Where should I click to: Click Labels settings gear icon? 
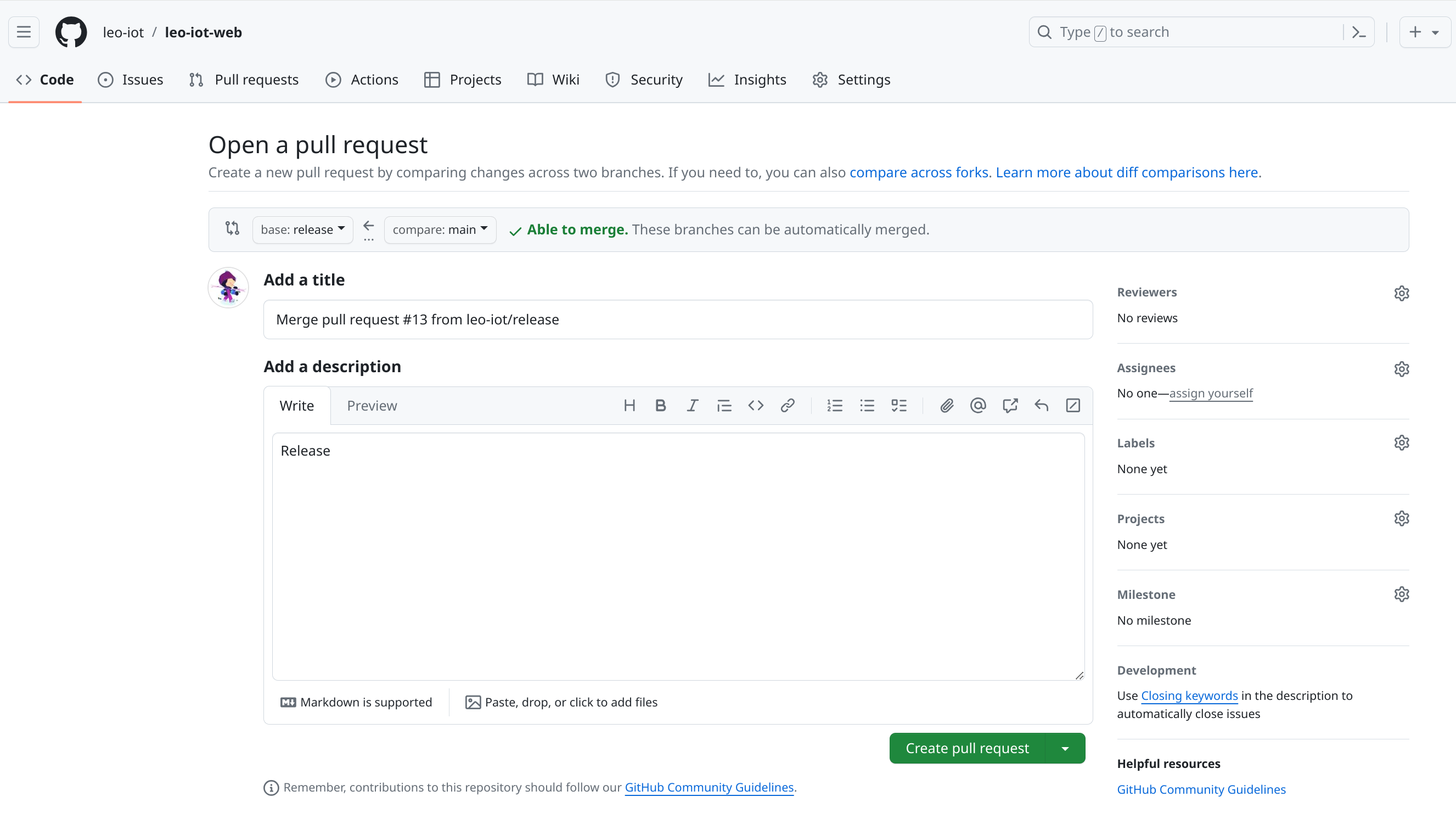(x=1401, y=443)
